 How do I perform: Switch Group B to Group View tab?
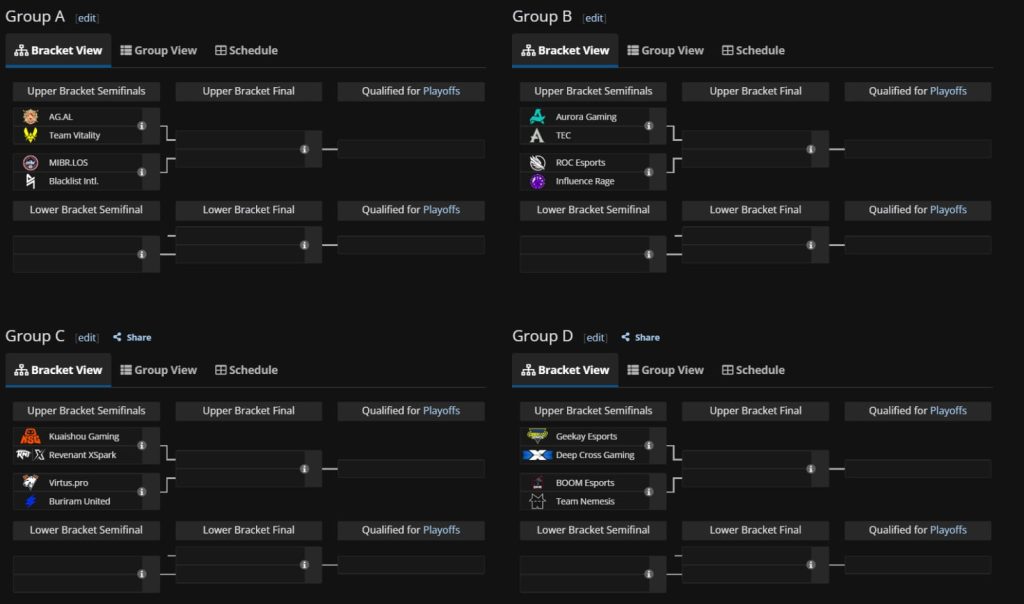(x=665, y=50)
